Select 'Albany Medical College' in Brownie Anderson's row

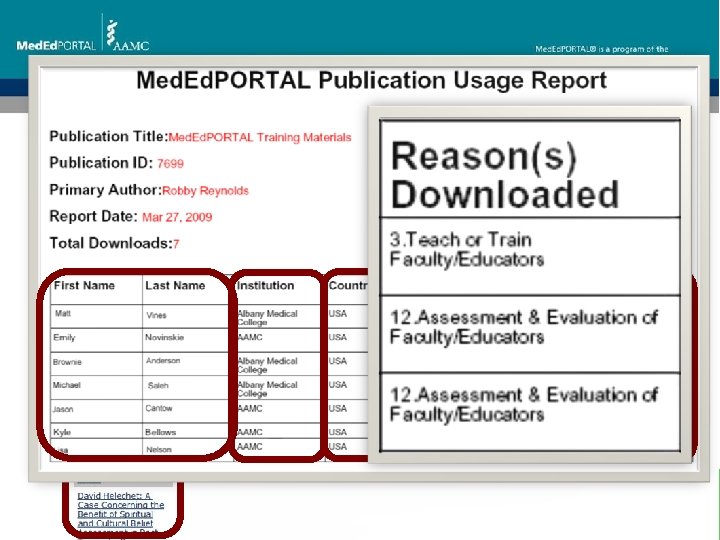point(267,365)
